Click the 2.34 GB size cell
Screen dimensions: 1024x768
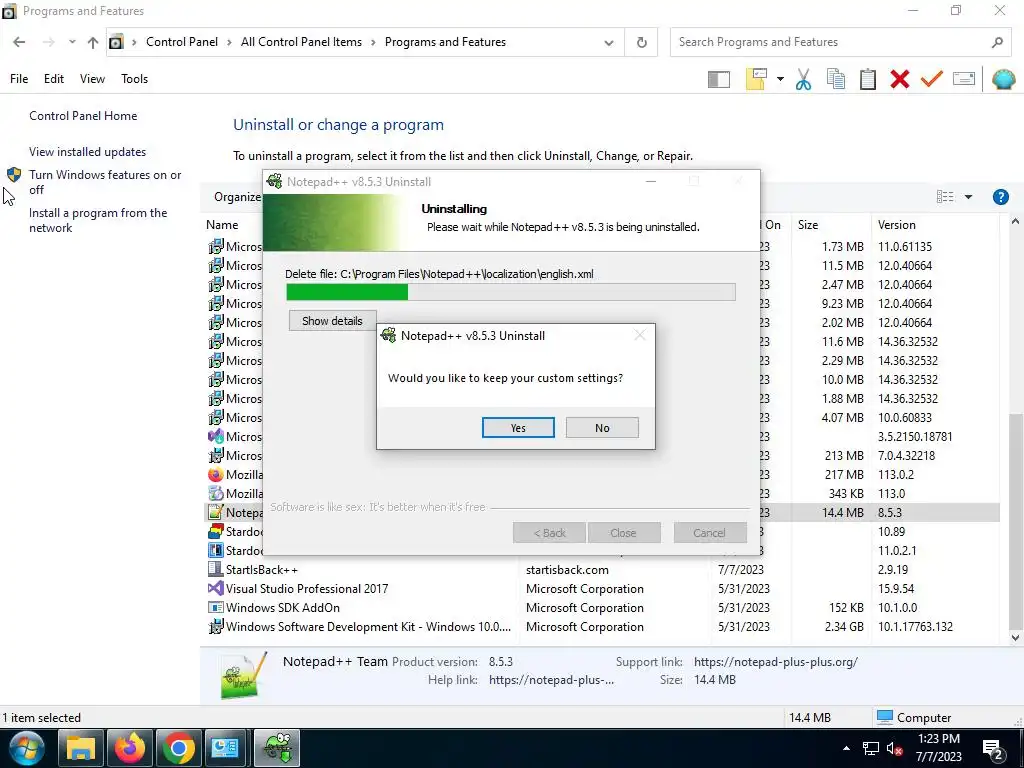(844, 626)
